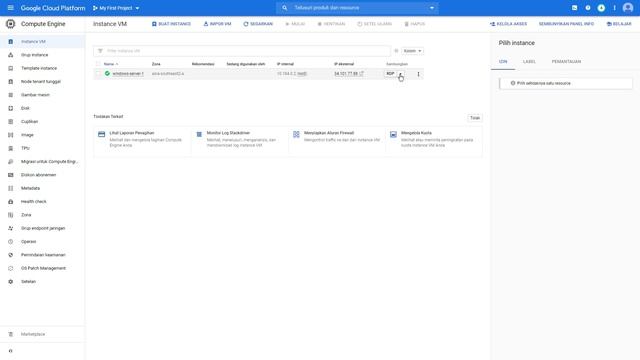Collapse the sidebar with bottom chevron

tap(11, 351)
